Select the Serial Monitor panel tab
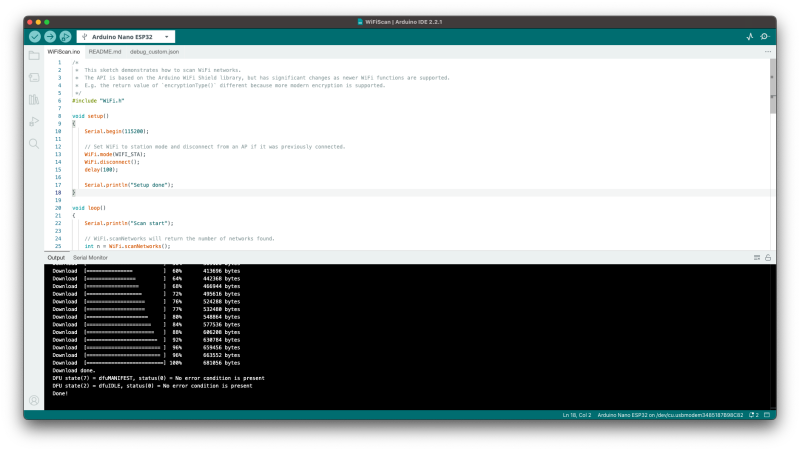This screenshot has width=800, height=451. pos(90,258)
